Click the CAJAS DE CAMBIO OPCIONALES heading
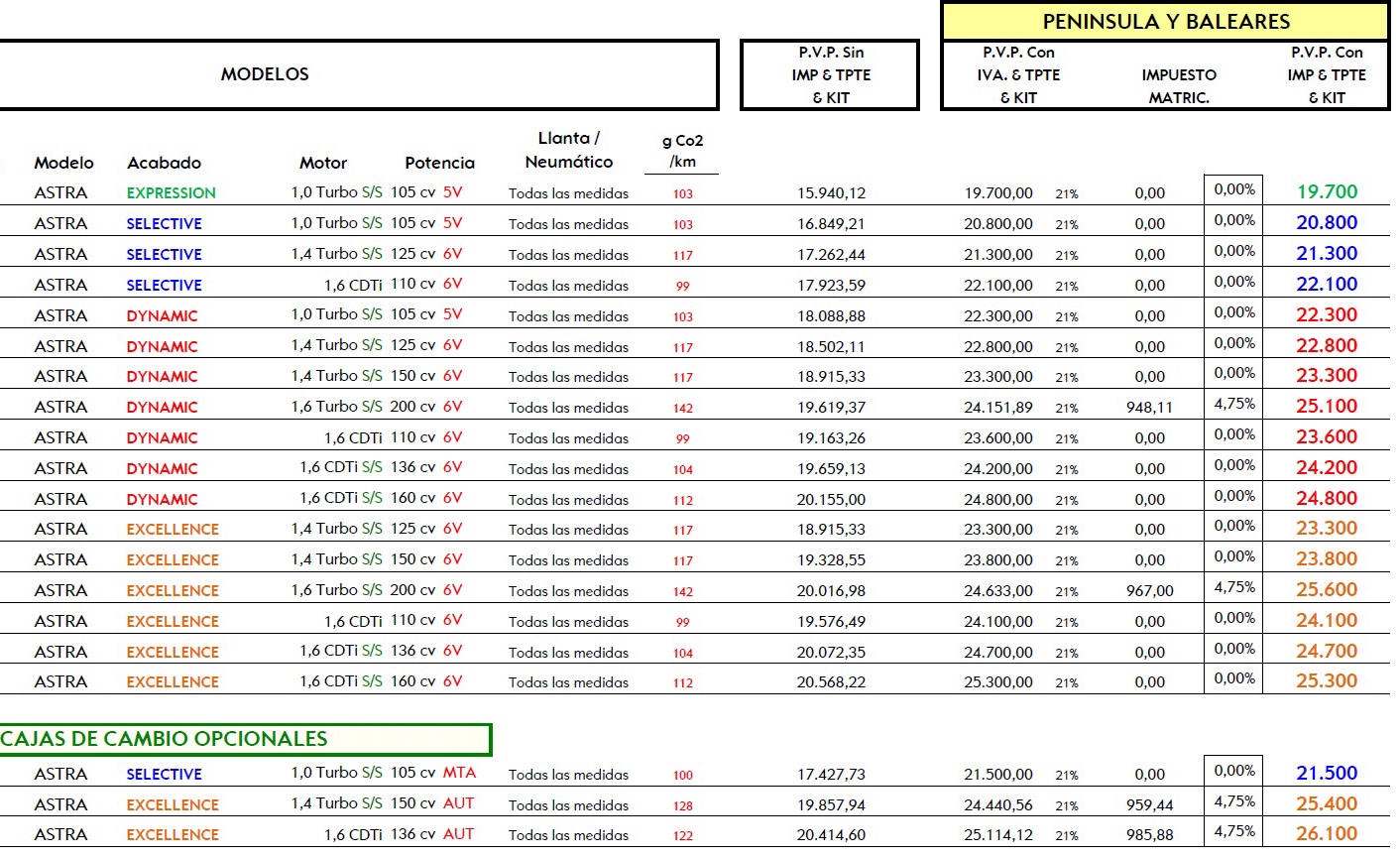The image size is (1400, 858). point(164,739)
